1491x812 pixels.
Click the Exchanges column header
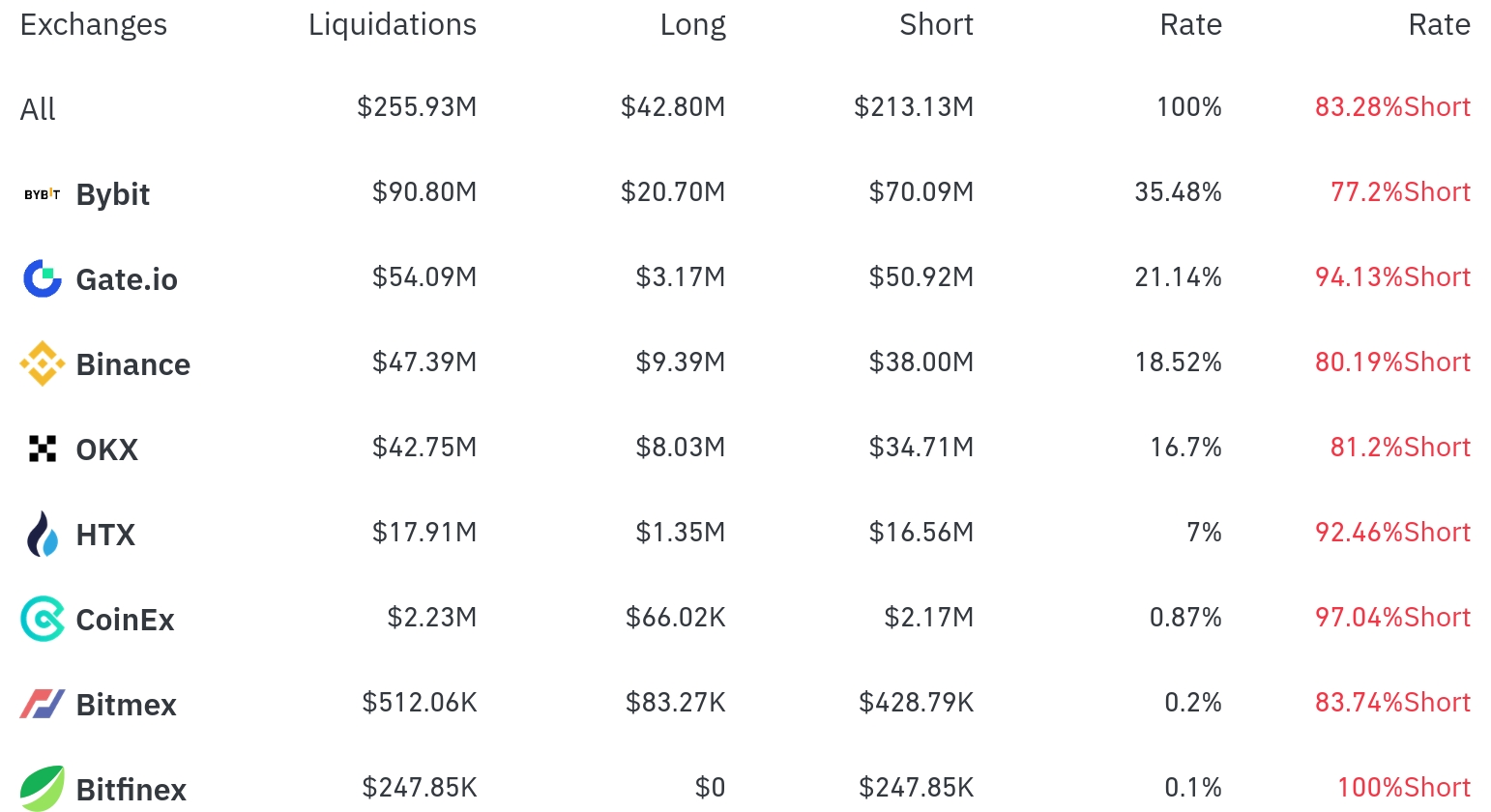(94, 25)
